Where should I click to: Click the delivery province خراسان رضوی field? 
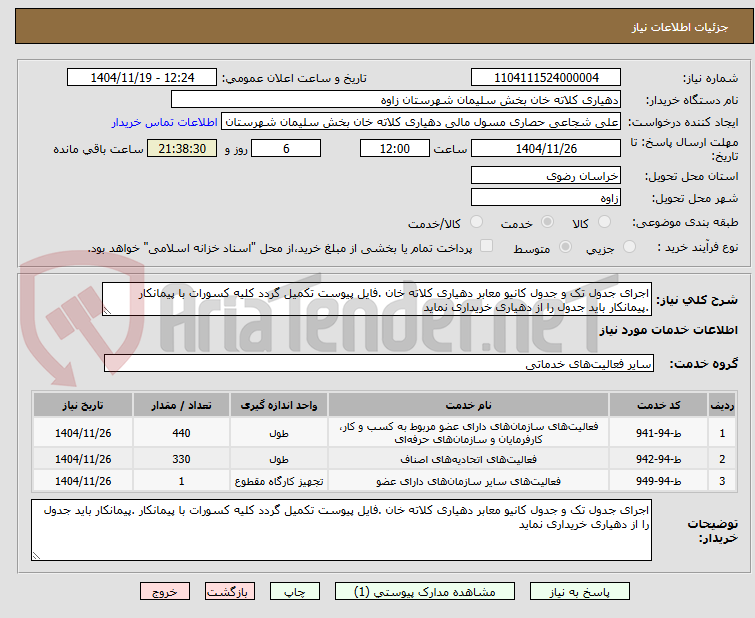click(x=546, y=176)
